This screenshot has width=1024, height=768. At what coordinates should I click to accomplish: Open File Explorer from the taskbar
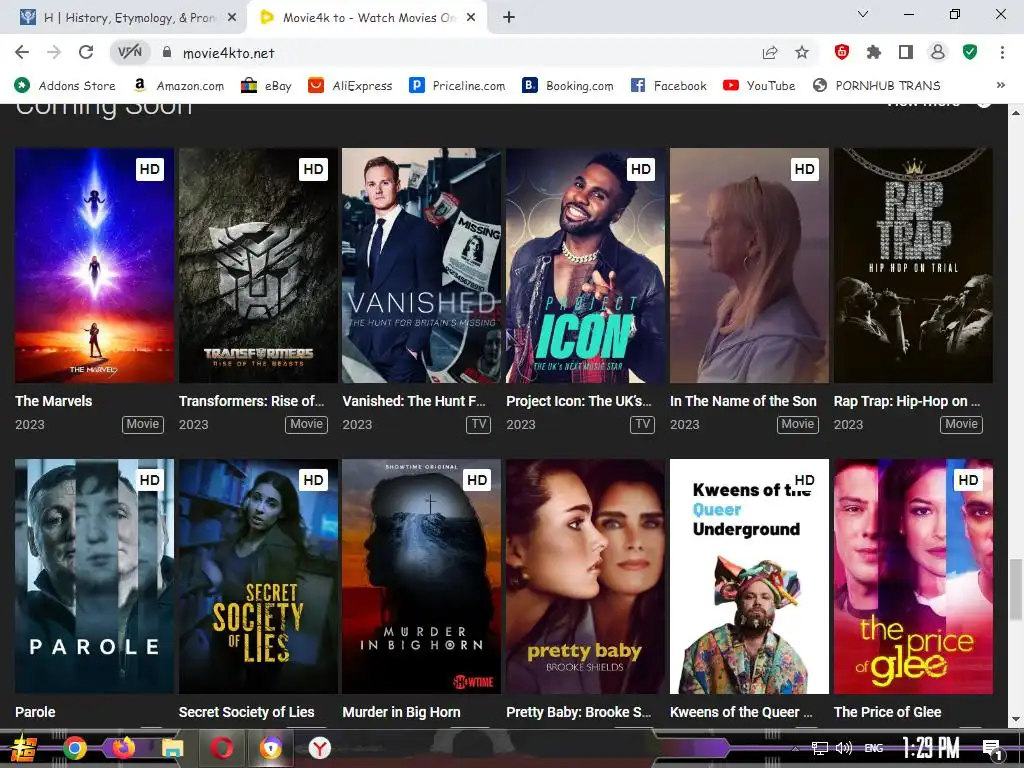pyautogui.click(x=173, y=748)
